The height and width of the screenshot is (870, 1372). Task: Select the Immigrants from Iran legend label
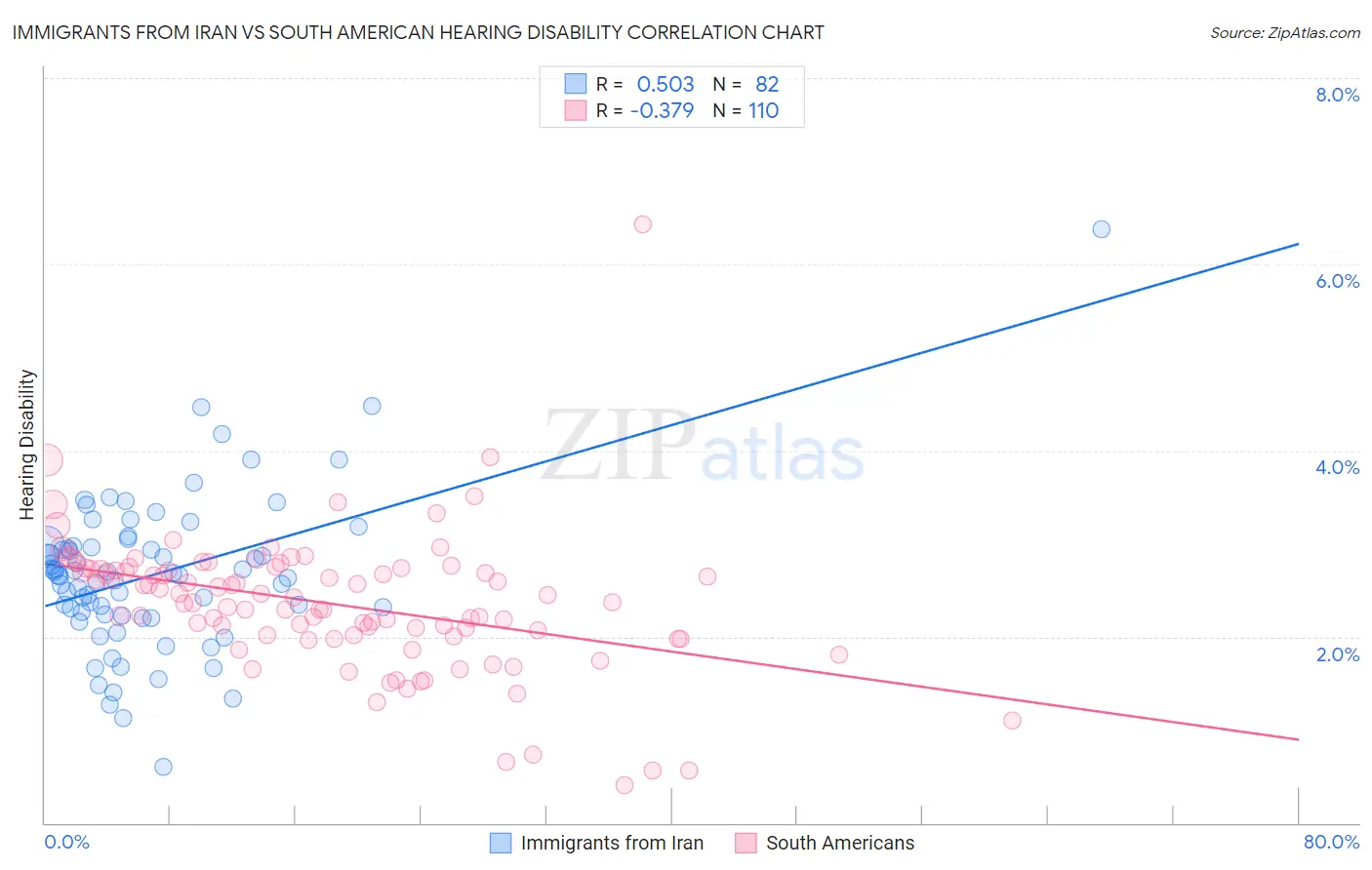[612, 843]
